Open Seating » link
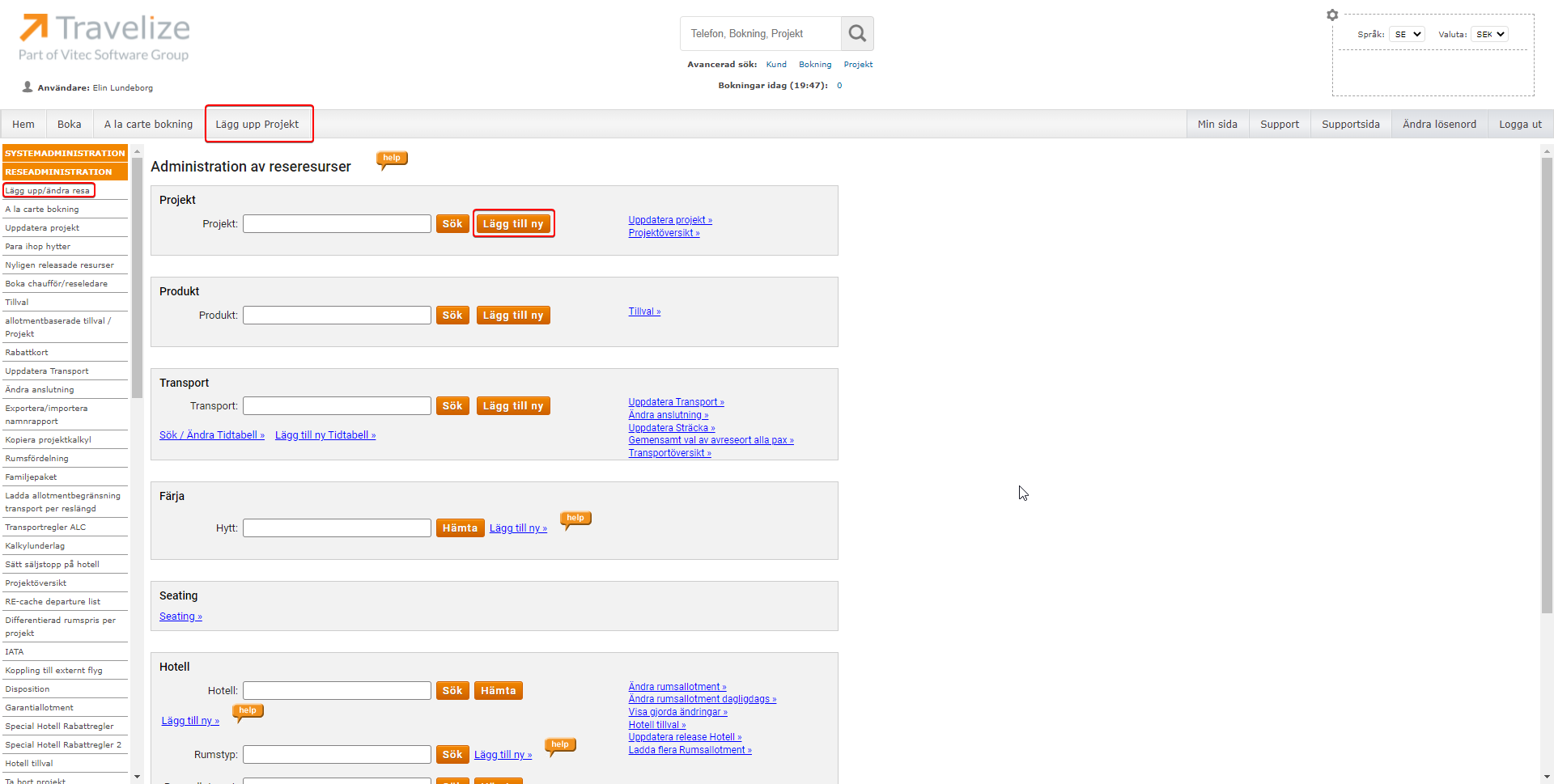Image resolution: width=1554 pixels, height=784 pixels. coord(180,617)
